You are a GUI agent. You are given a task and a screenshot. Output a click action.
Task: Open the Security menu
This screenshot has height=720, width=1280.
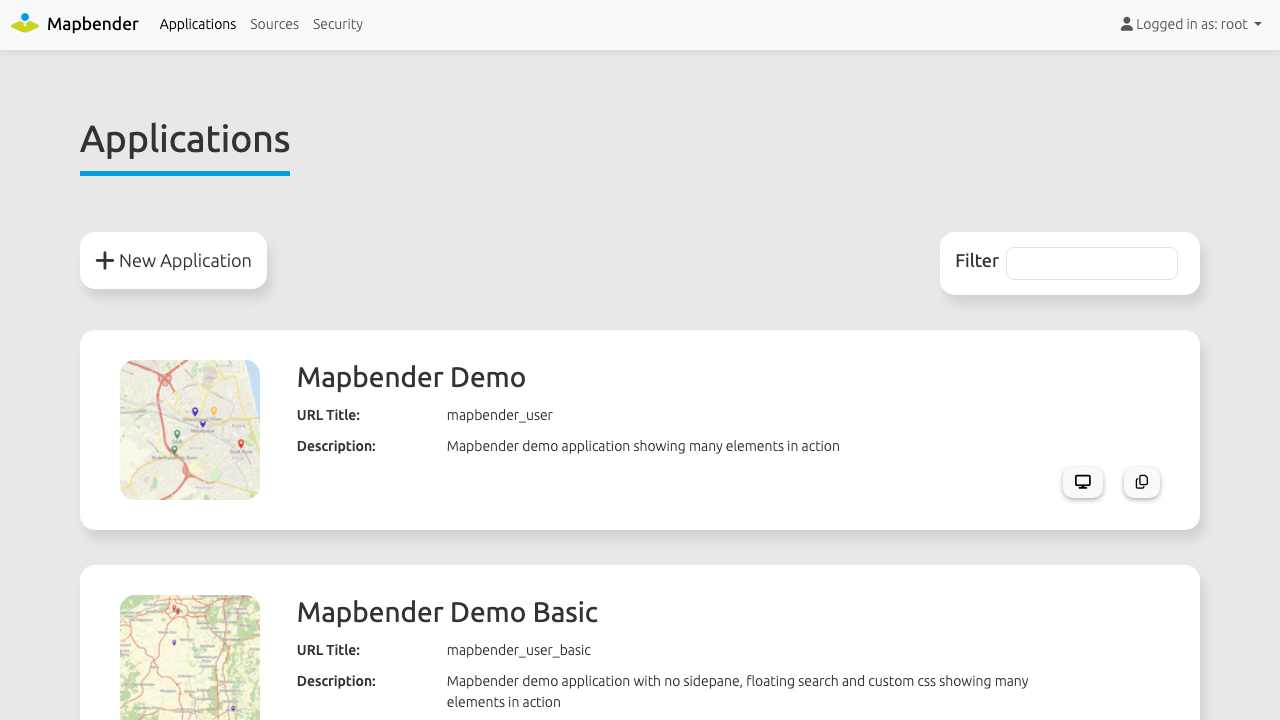pos(338,24)
